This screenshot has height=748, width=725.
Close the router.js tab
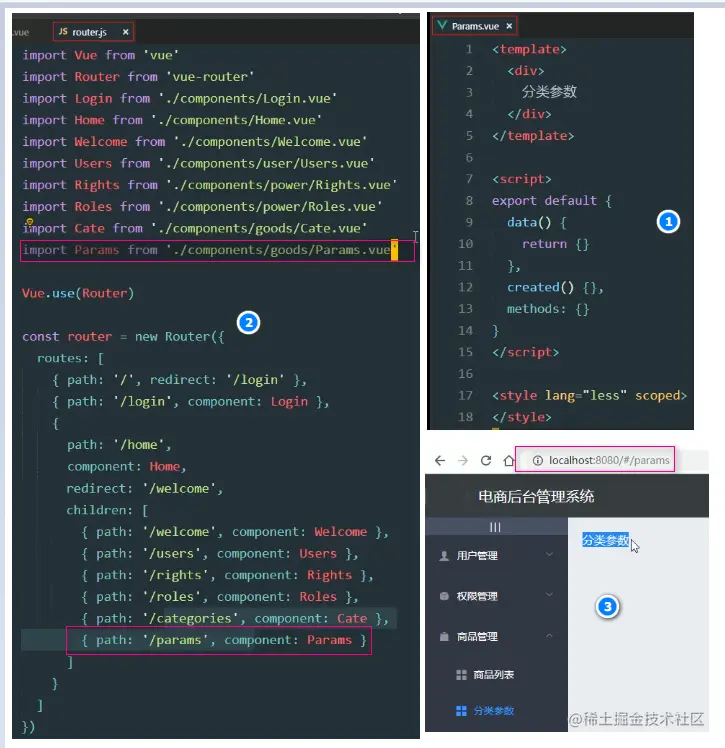tap(125, 32)
